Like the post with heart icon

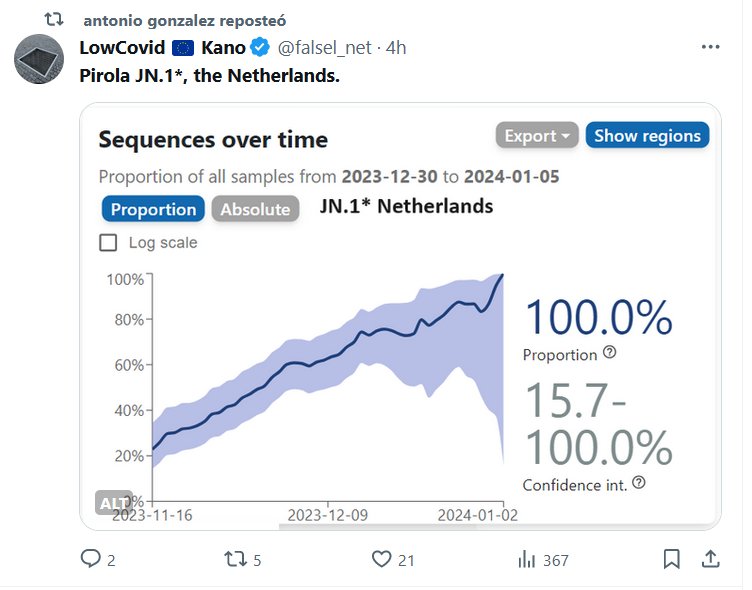point(381,560)
